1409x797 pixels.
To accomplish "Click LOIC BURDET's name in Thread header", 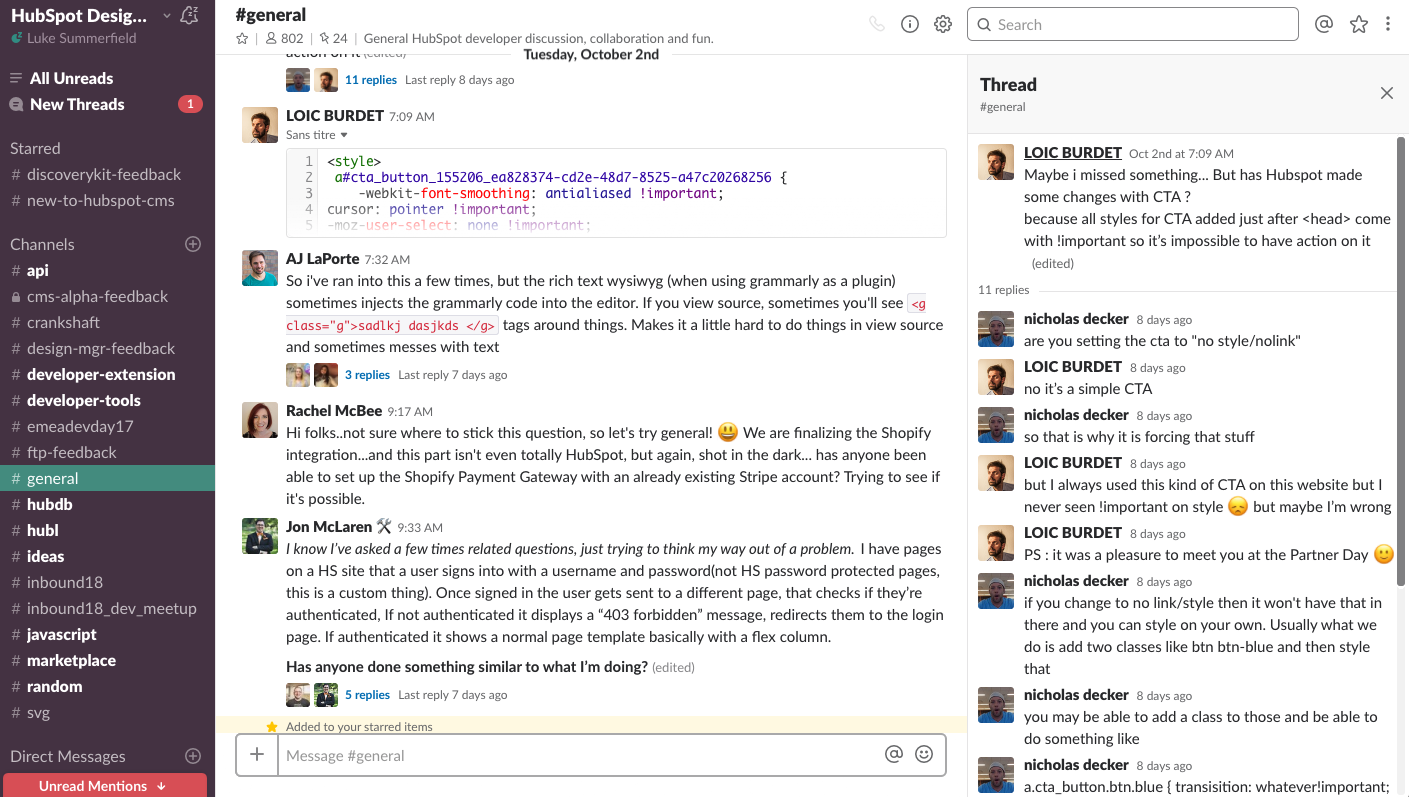I will click(x=1073, y=153).
